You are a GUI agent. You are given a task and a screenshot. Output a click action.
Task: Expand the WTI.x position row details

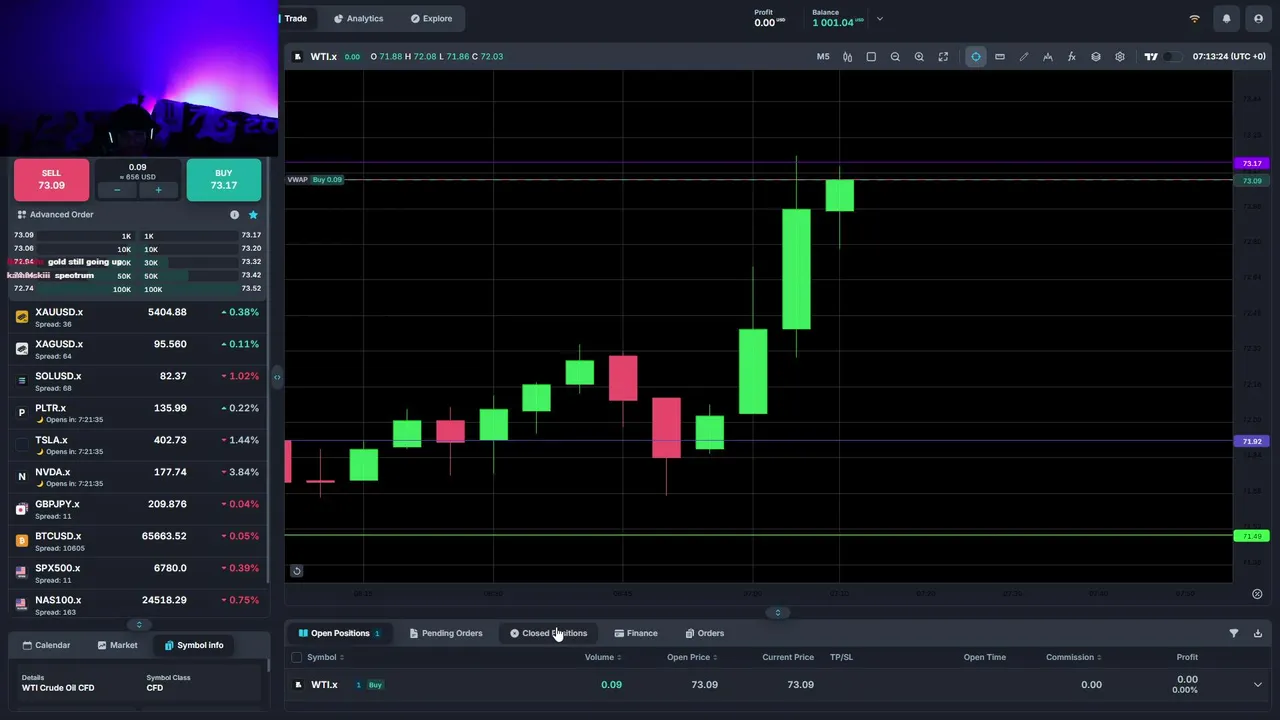[x=1257, y=685]
